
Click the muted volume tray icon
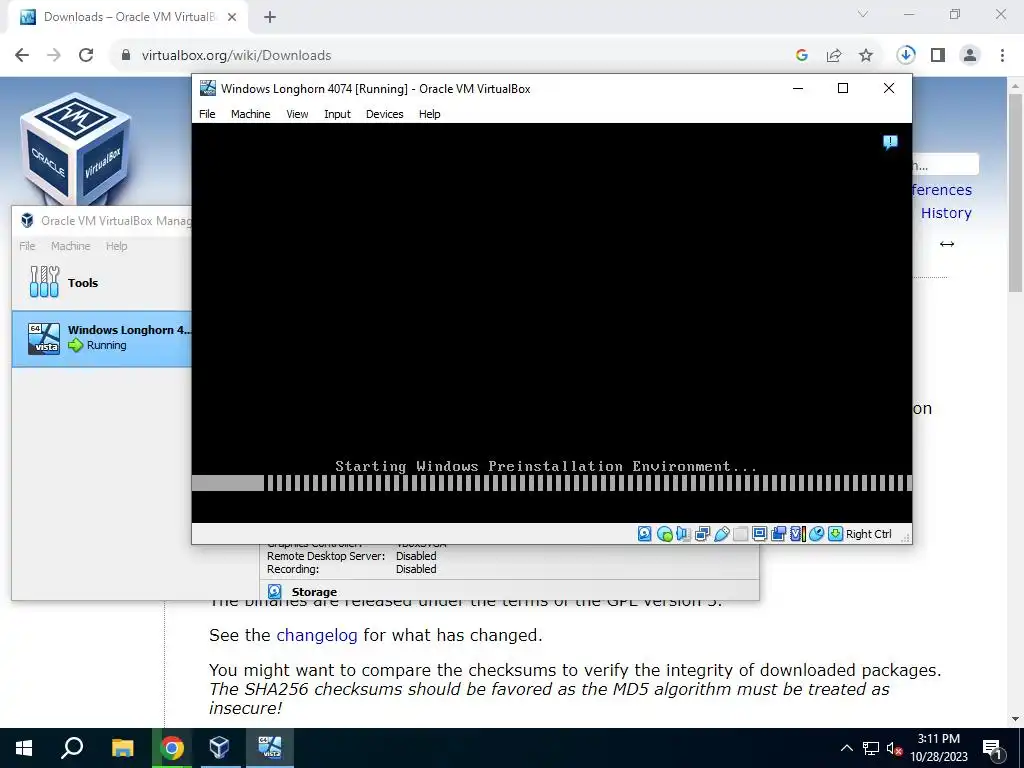click(893, 748)
